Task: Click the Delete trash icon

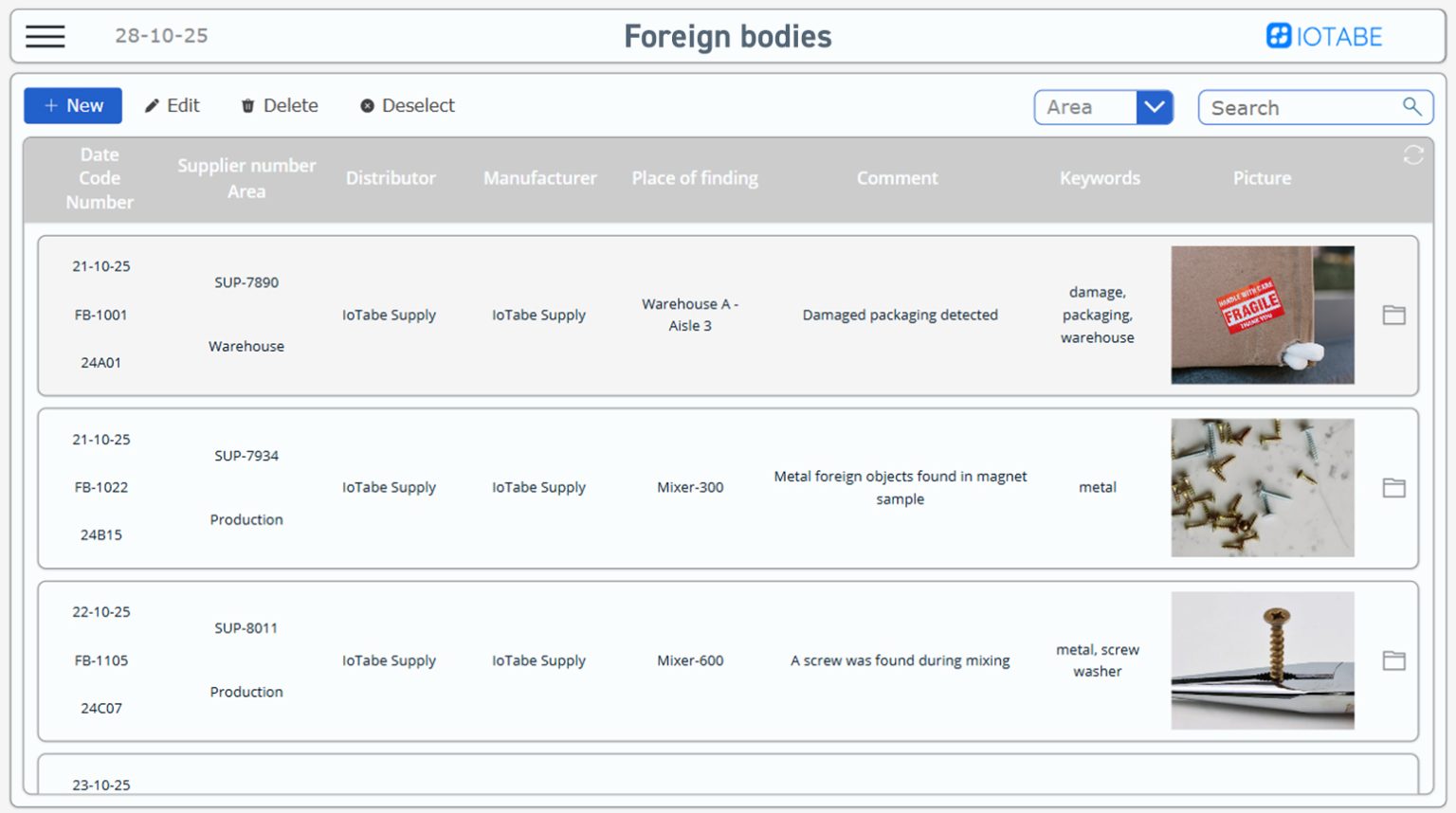Action: pos(248,105)
